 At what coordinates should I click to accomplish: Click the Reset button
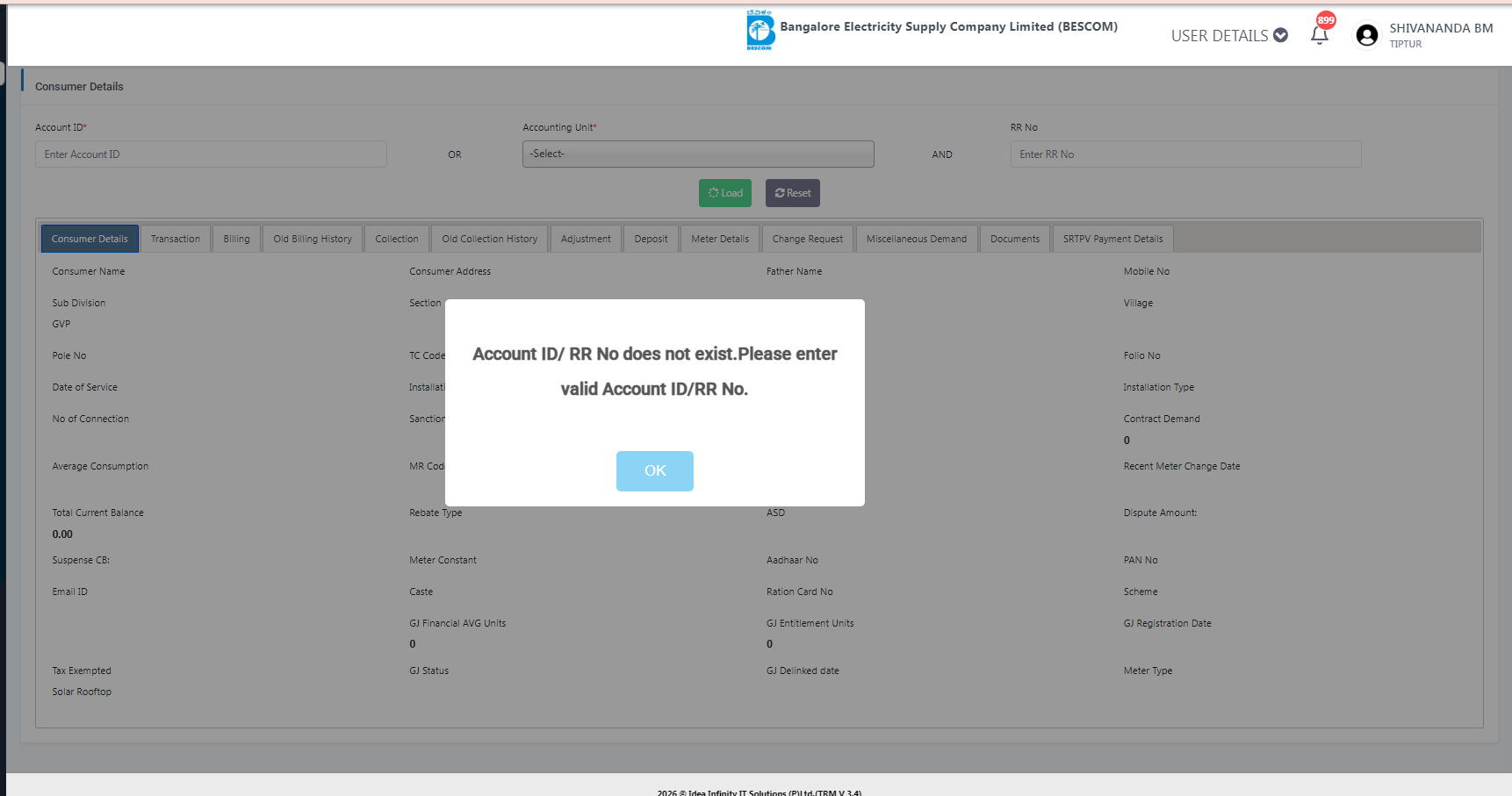(x=793, y=193)
